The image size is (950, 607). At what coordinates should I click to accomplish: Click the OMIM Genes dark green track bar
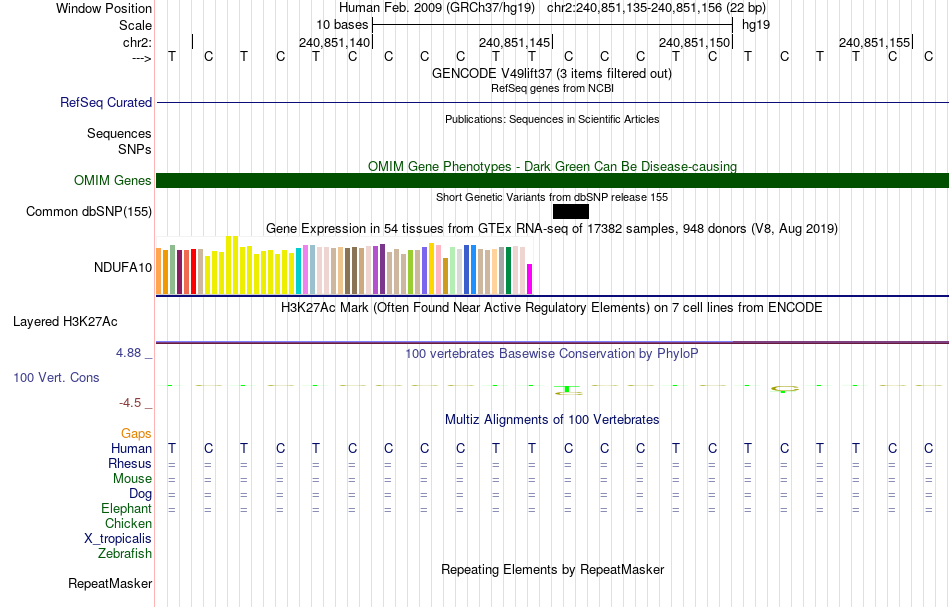click(552, 180)
